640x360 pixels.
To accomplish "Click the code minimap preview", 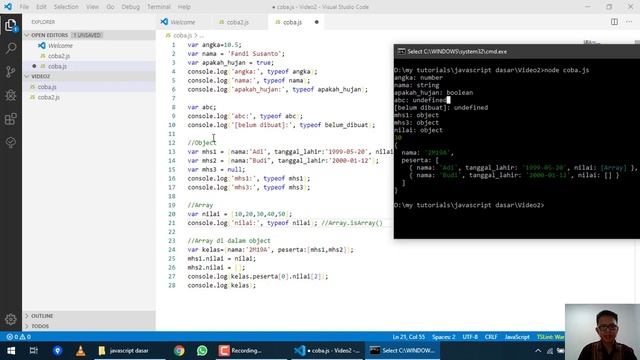I will pyautogui.click(x=592, y=42).
